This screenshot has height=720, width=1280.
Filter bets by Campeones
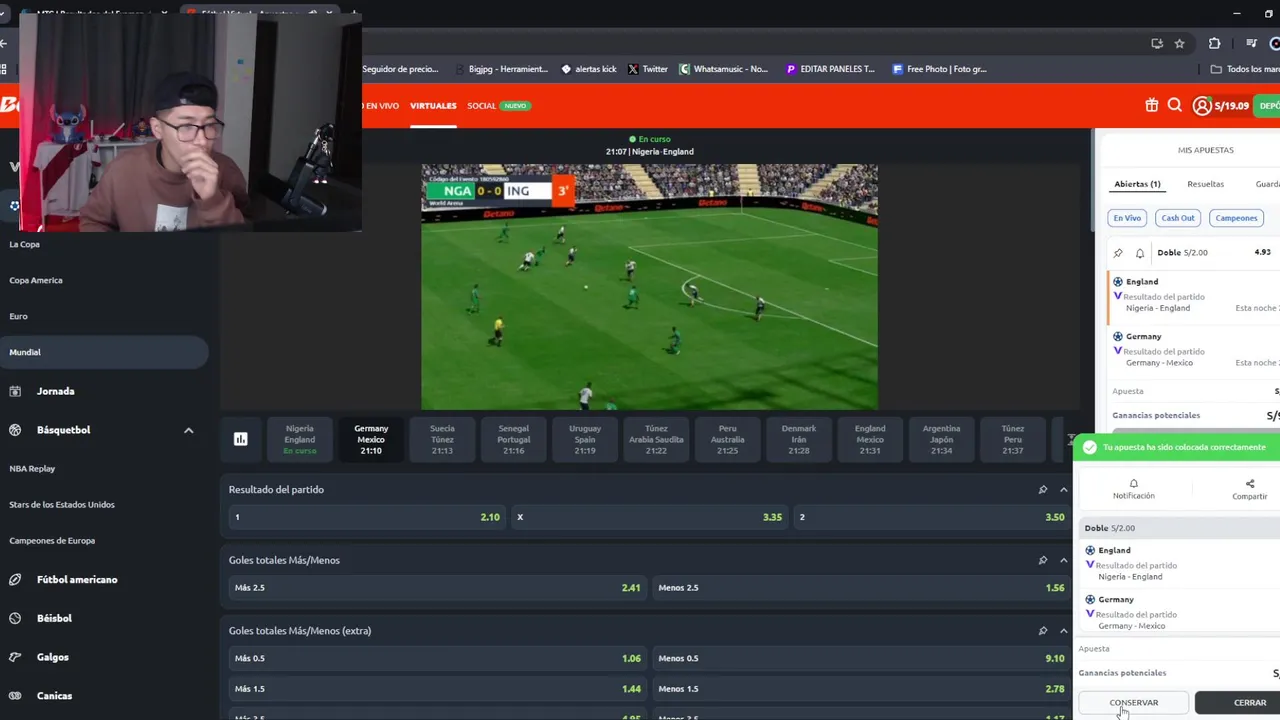[x=1236, y=218]
